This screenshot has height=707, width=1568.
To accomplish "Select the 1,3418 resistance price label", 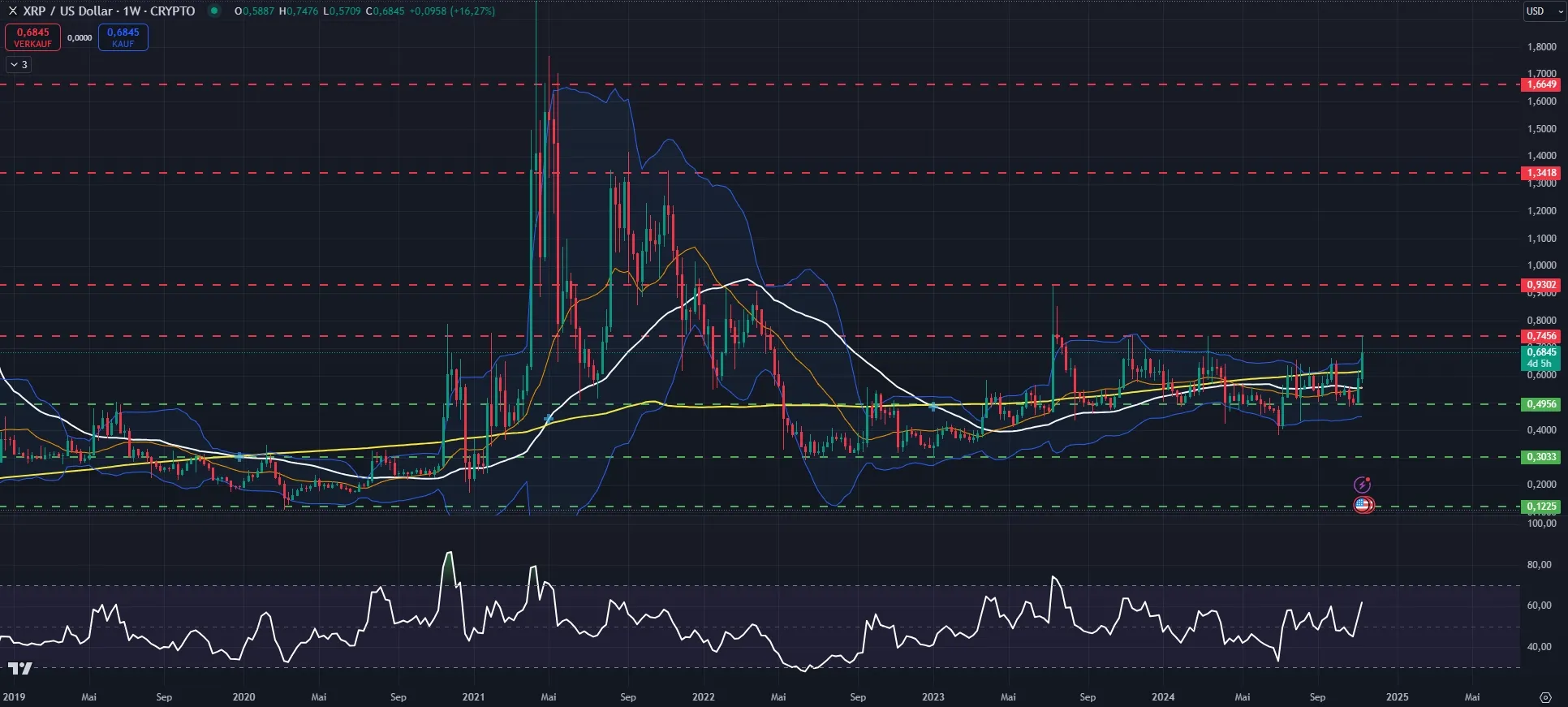I will pos(1541,173).
